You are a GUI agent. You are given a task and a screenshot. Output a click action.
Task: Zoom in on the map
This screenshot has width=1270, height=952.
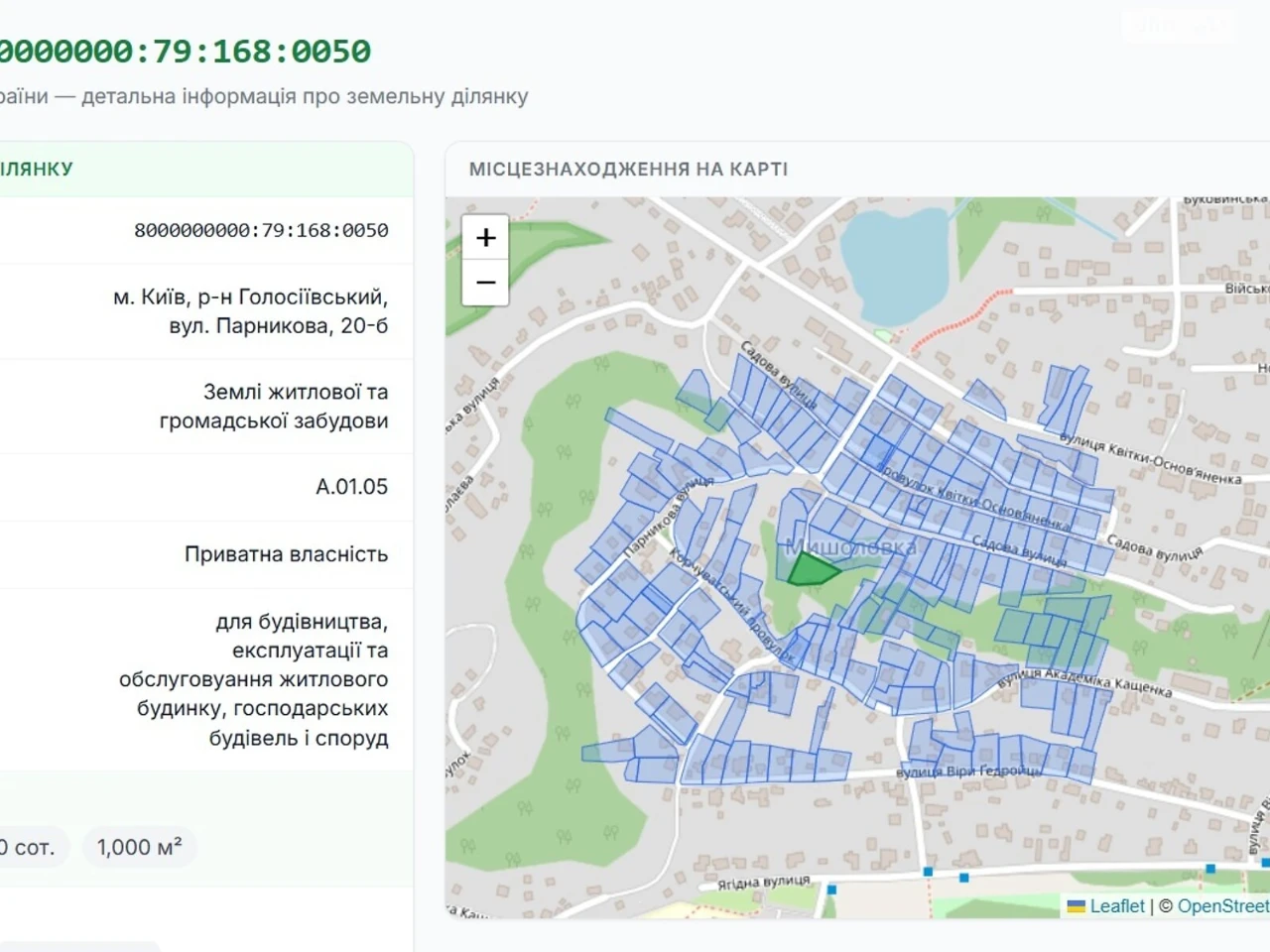pyautogui.click(x=486, y=238)
